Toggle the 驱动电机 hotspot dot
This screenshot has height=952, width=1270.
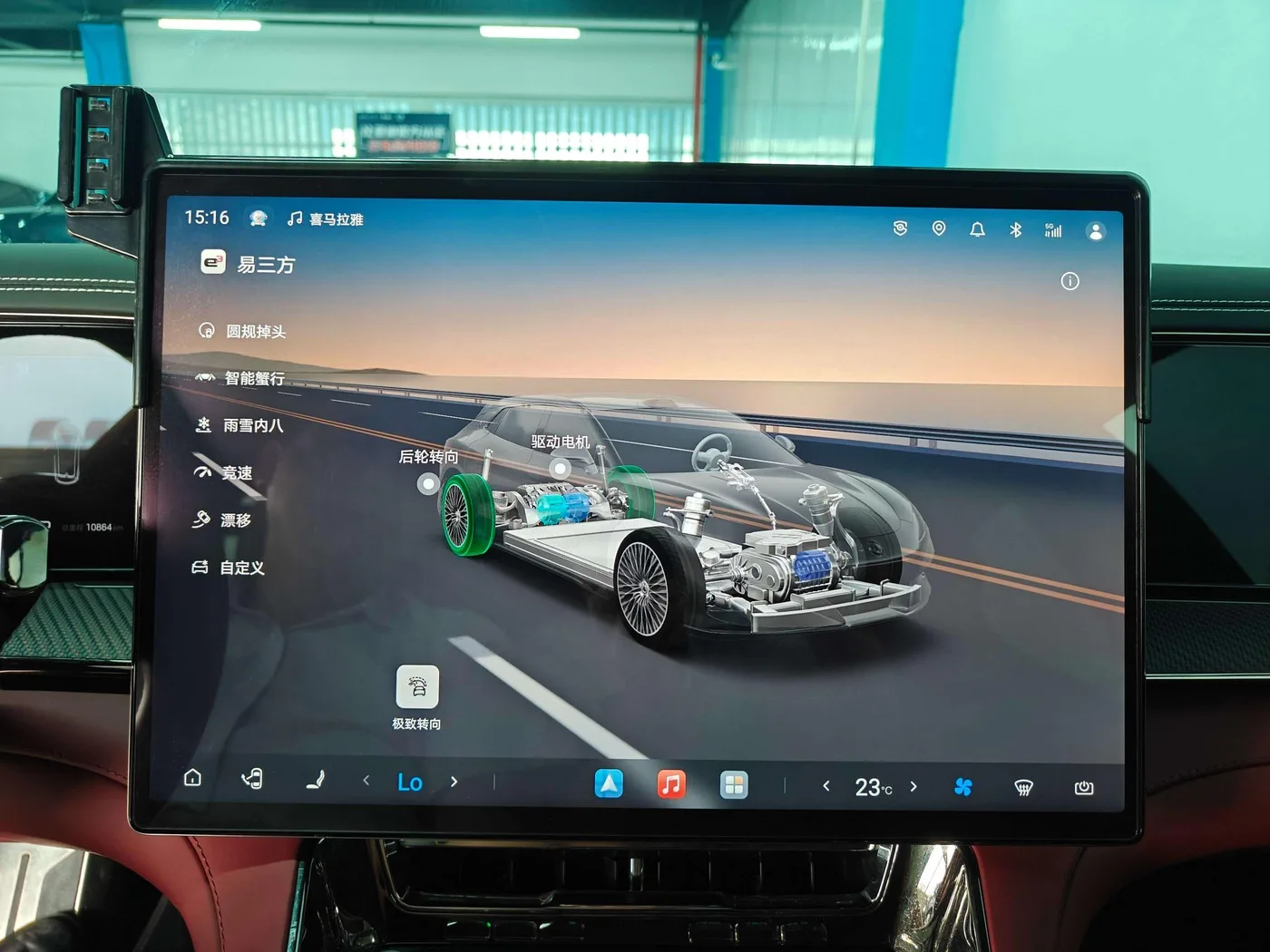pyautogui.click(x=561, y=469)
